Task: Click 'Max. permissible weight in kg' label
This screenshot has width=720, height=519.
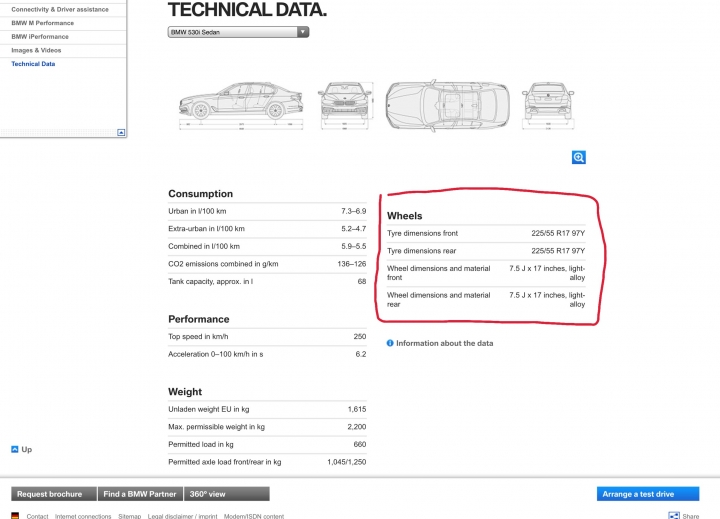Action: 216,427
